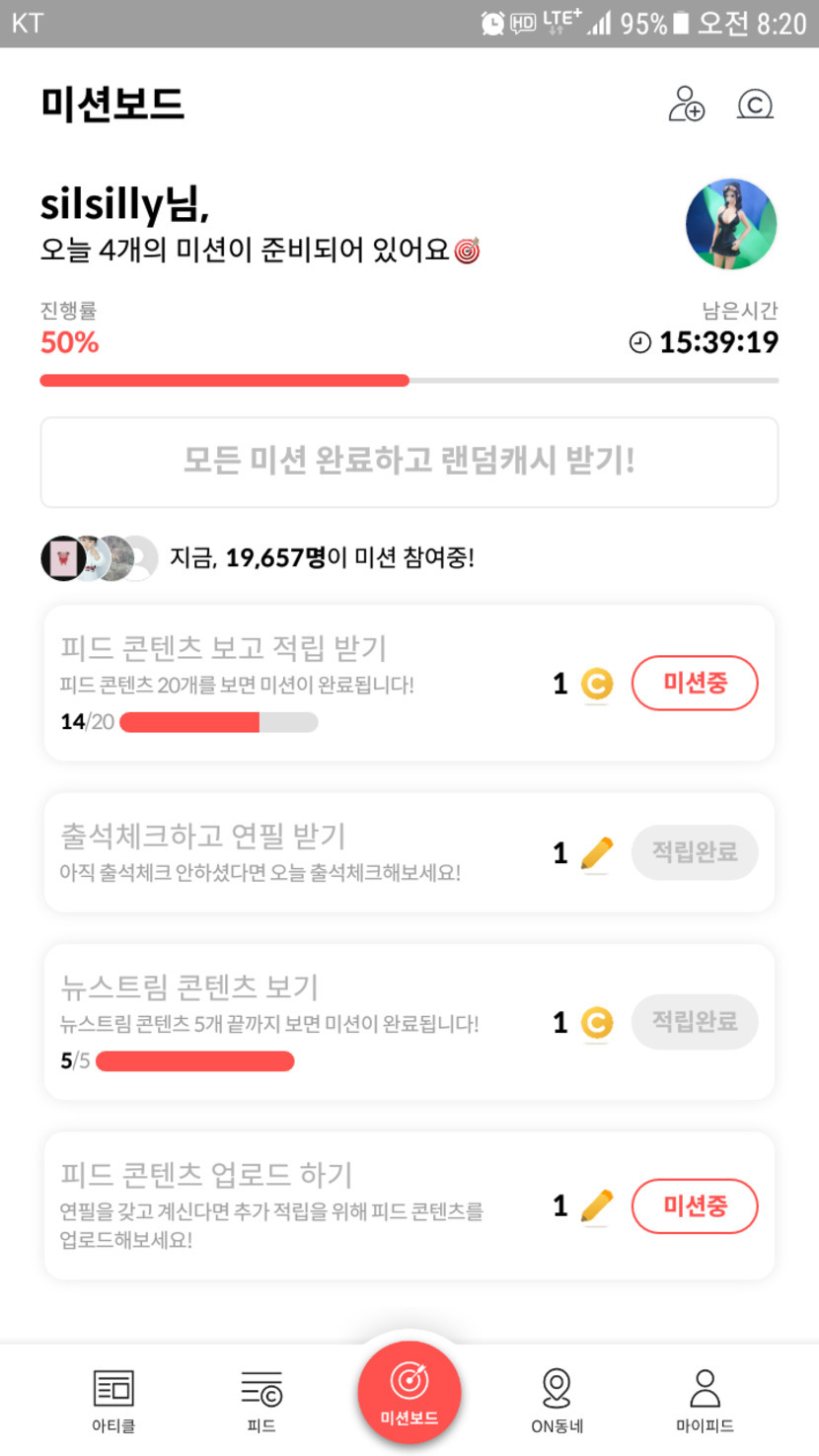This screenshot has width=819, height=1456.
Task: Go to the 마이피드 profile tab
Action: (705, 1399)
